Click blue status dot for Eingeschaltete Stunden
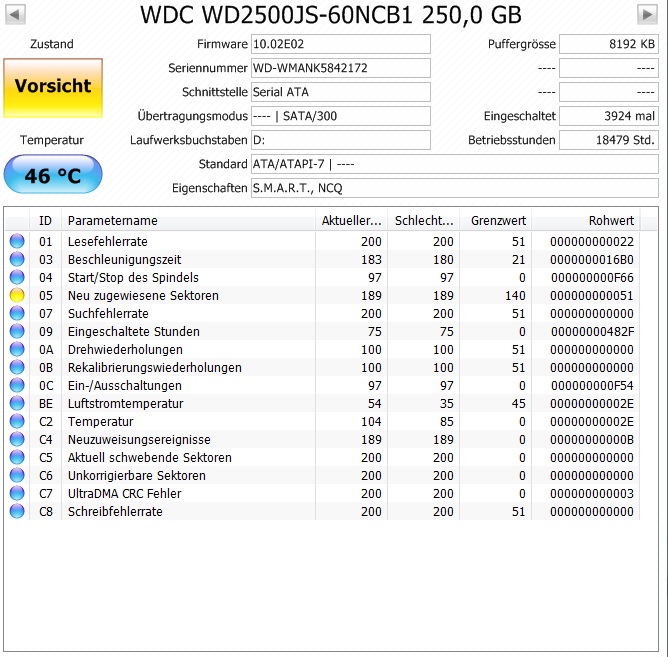 point(17,331)
